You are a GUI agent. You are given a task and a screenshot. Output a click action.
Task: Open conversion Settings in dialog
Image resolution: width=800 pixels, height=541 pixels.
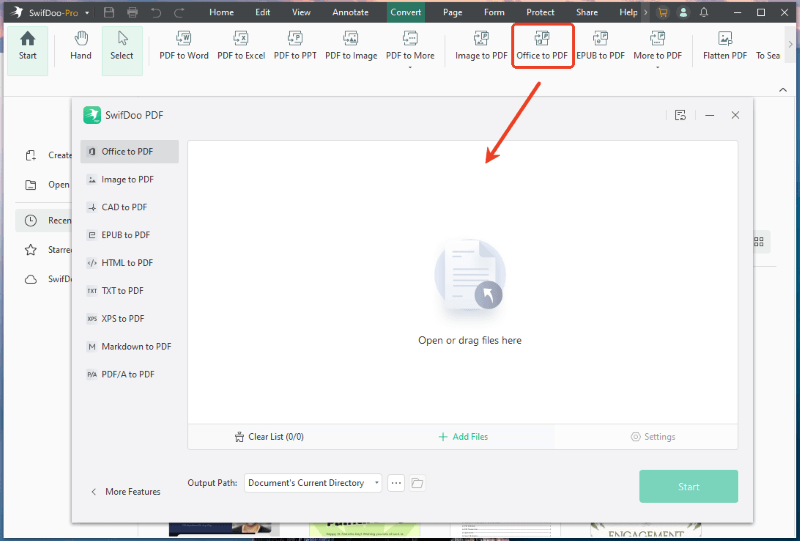(x=653, y=437)
